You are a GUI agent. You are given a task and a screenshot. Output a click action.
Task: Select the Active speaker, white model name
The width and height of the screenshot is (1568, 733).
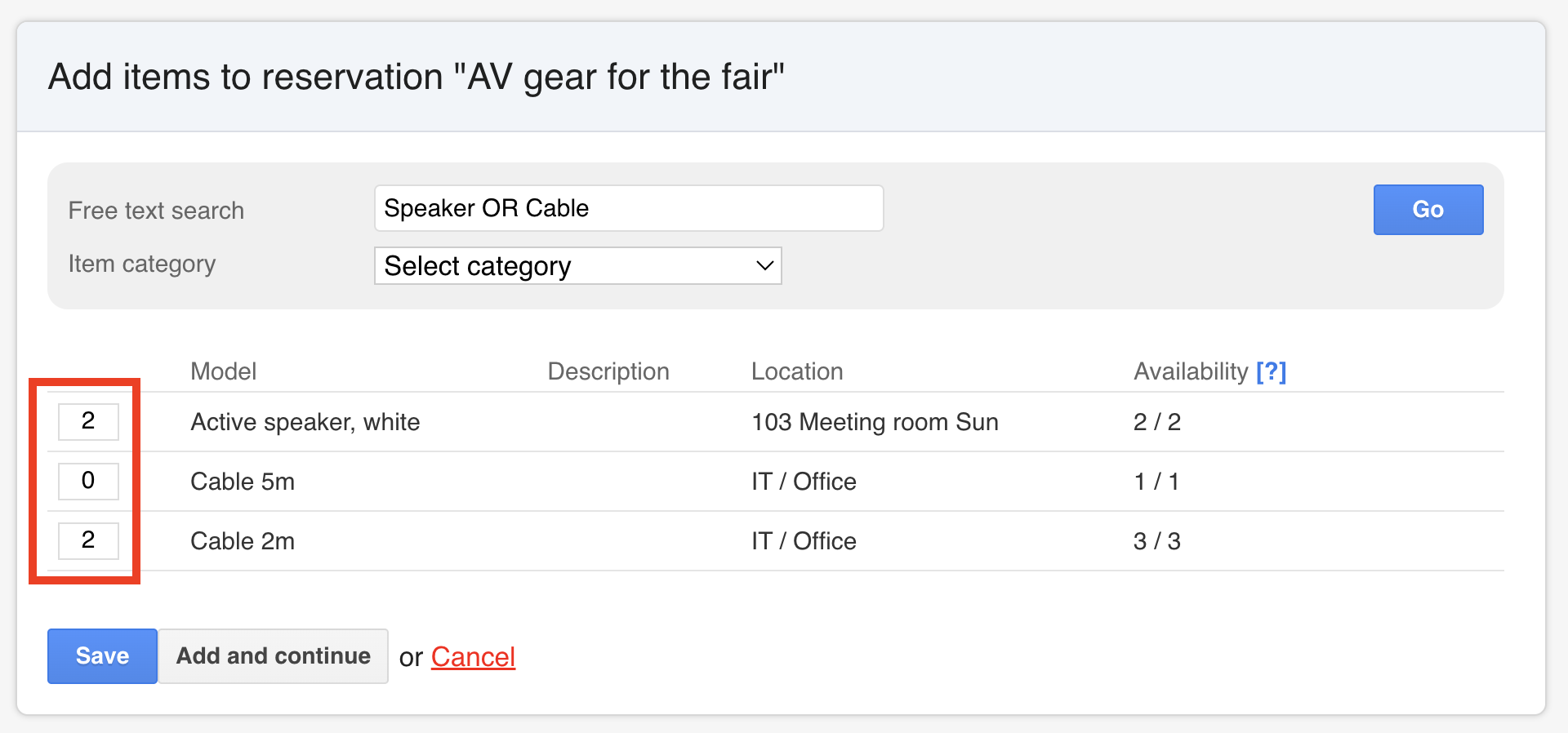305,422
